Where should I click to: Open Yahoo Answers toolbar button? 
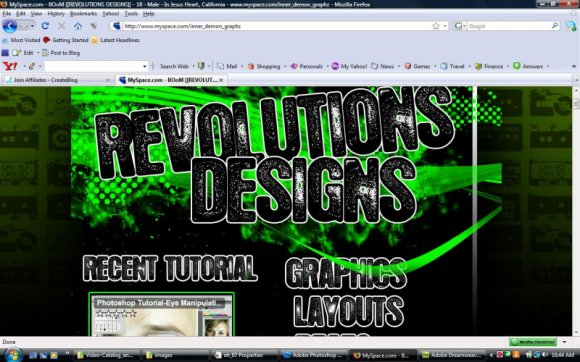[x=528, y=66]
